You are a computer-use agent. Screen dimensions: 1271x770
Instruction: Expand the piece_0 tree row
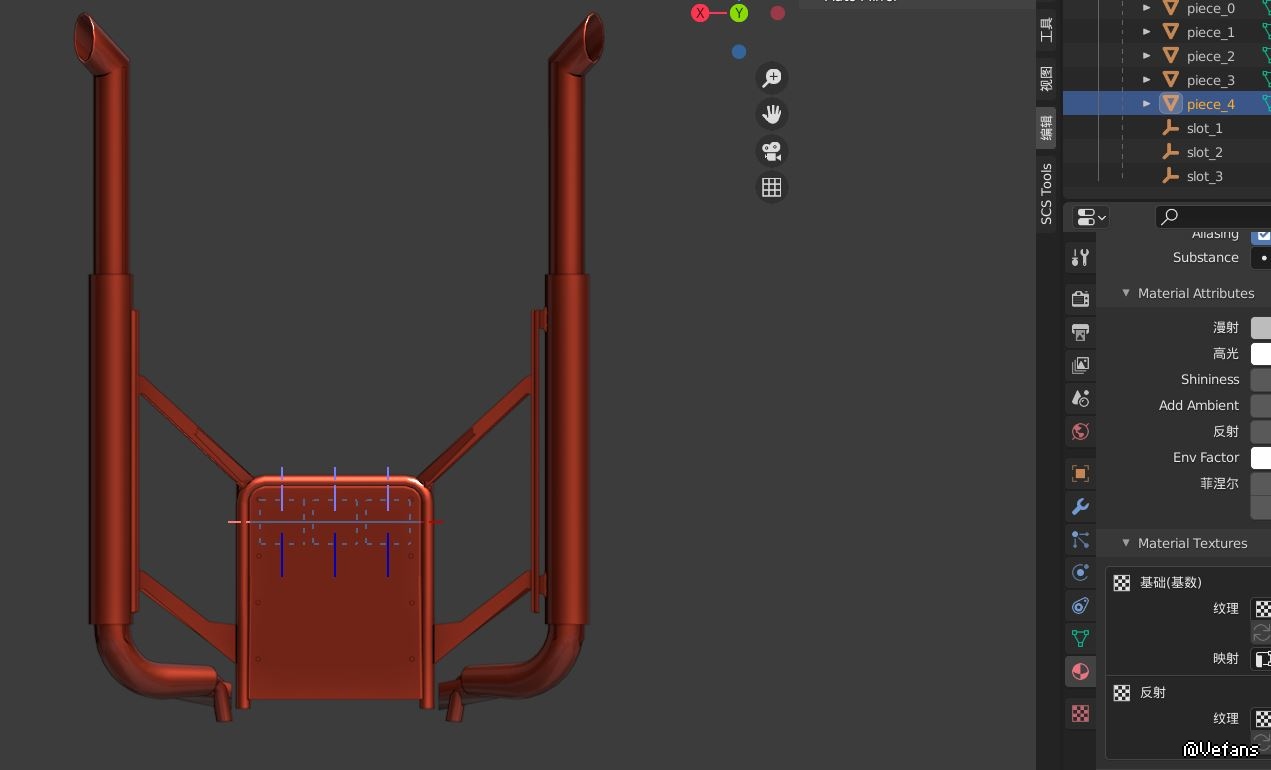[1147, 8]
